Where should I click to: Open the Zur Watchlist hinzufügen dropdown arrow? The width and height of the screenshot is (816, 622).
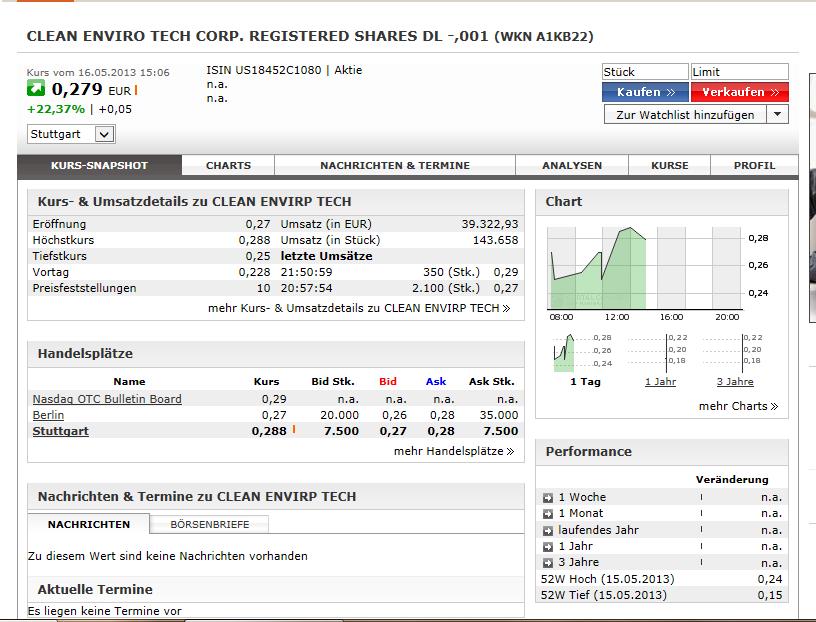tap(777, 114)
